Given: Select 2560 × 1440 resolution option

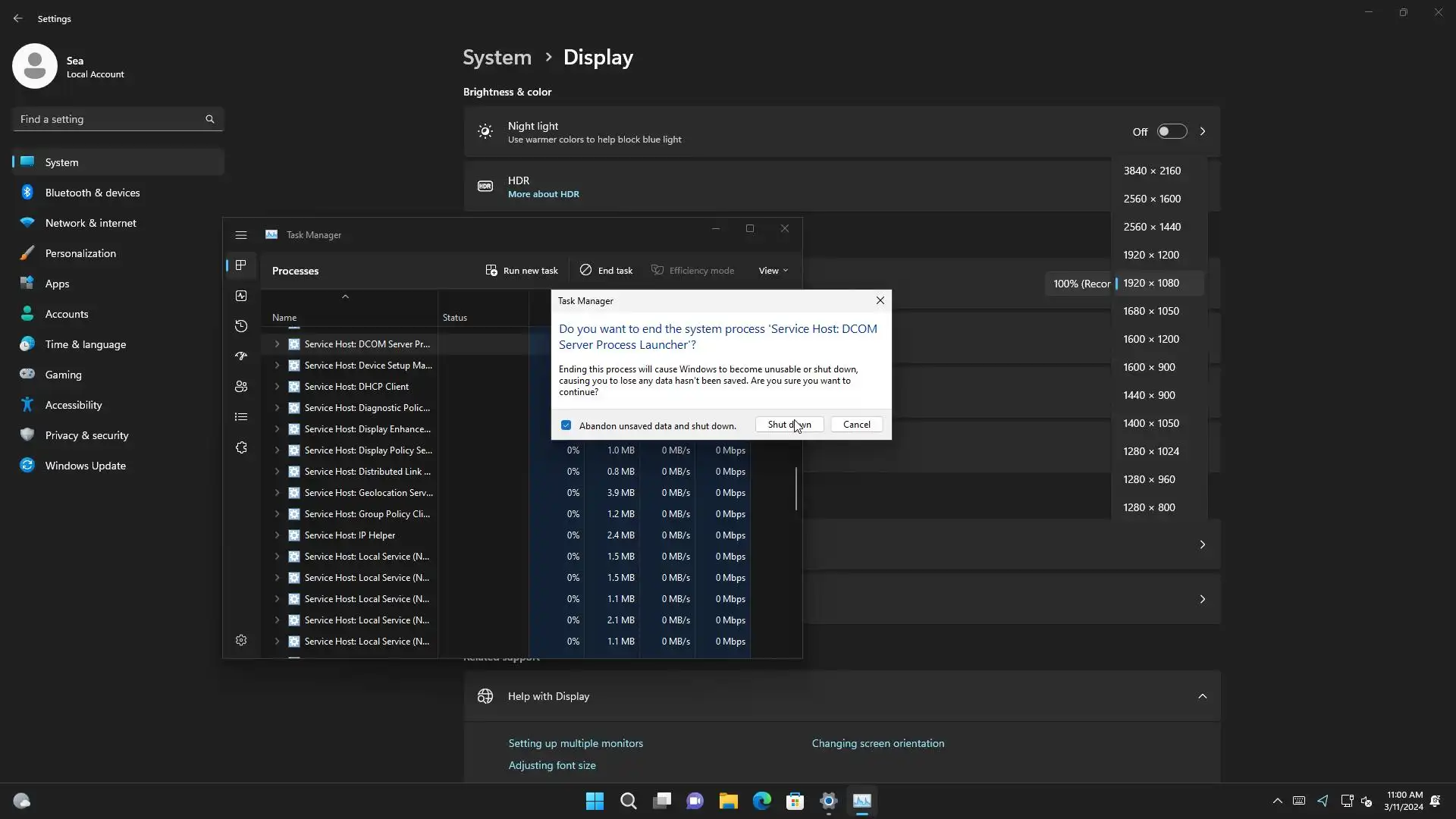Looking at the screenshot, I should pos(1152,227).
